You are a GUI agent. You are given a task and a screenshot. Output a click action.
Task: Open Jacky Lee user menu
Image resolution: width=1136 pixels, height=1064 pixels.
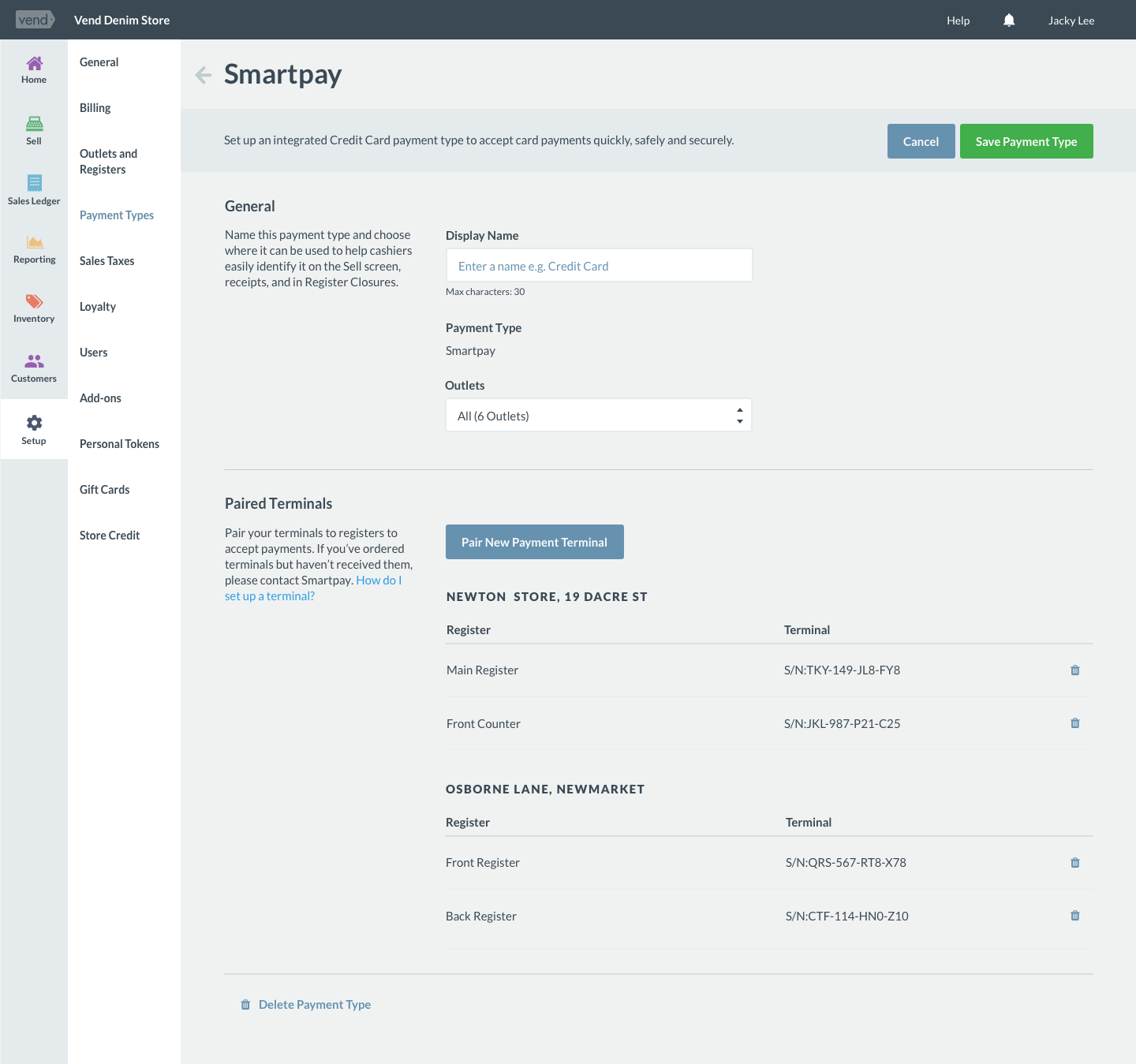pos(1071,21)
